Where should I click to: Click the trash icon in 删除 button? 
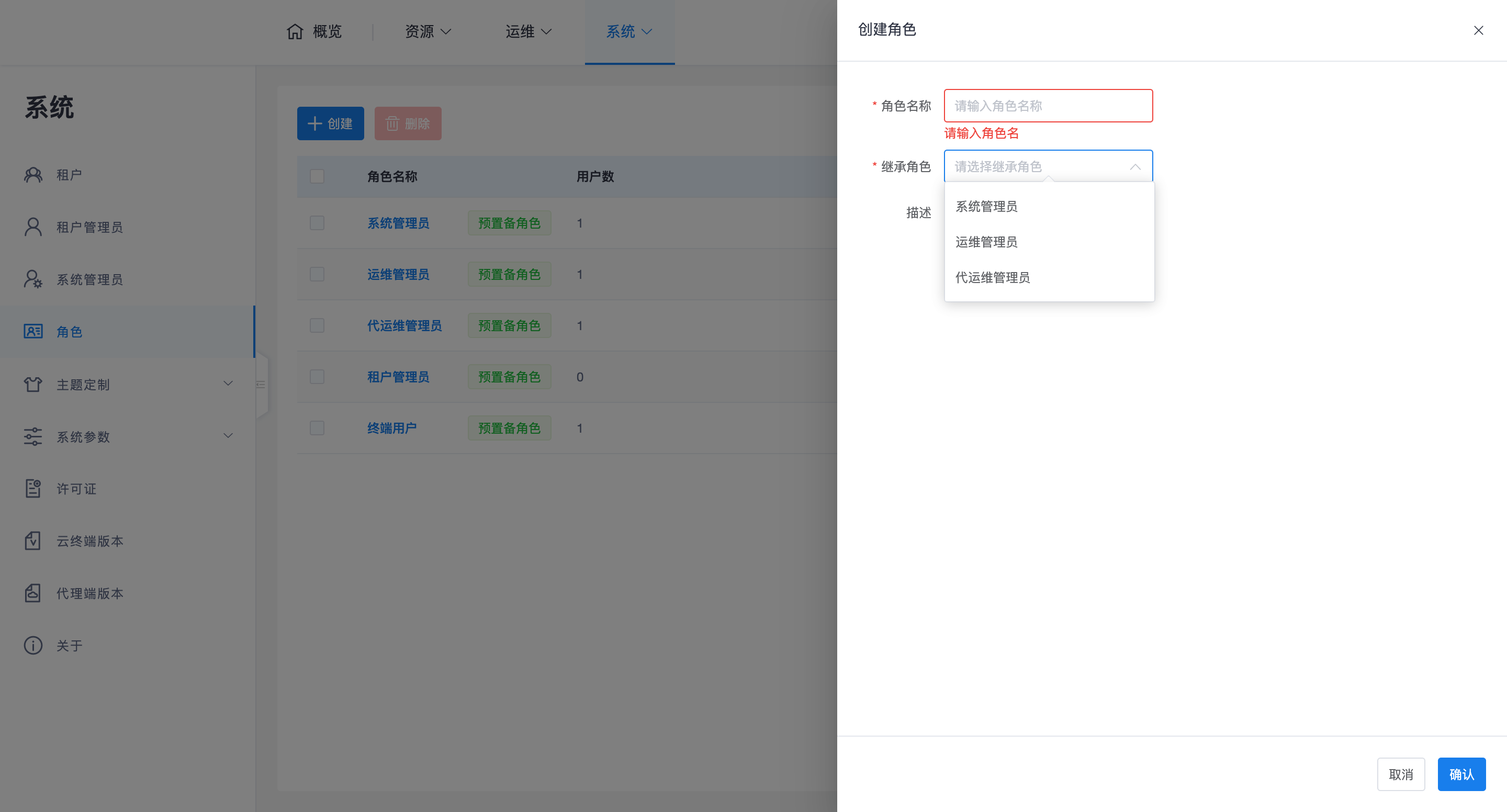click(392, 123)
